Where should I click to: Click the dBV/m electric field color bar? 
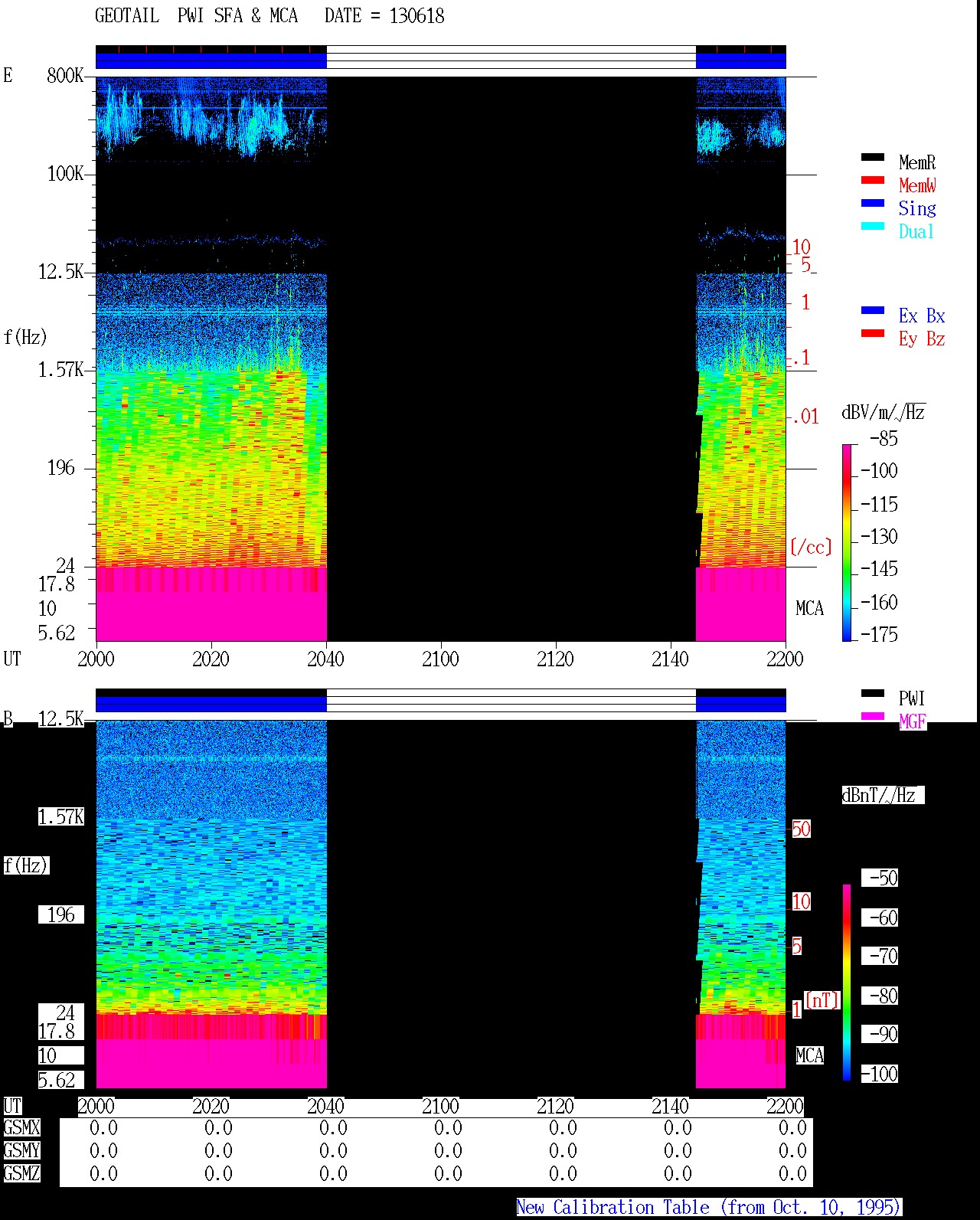pyautogui.click(x=846, y=542)
